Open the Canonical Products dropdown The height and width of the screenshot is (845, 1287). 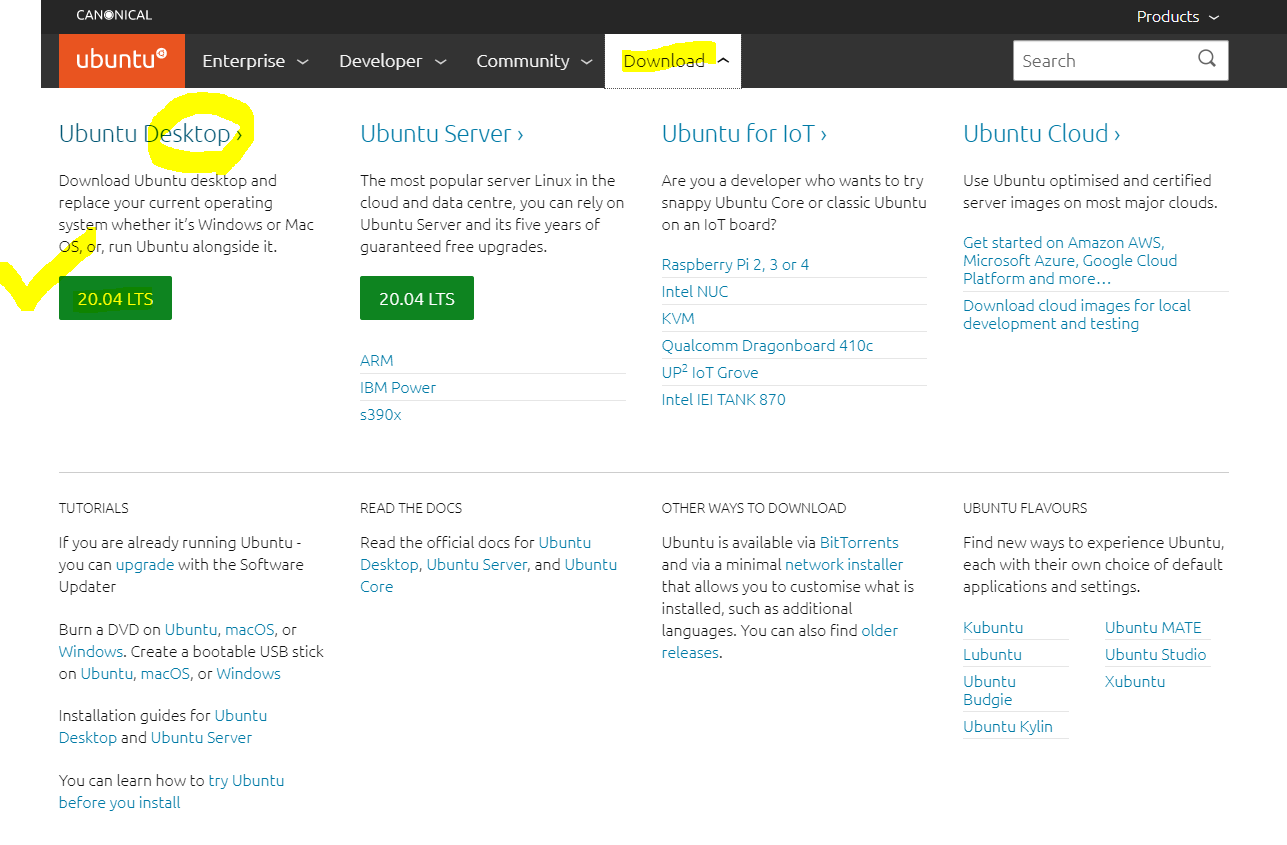point(1178,16)
